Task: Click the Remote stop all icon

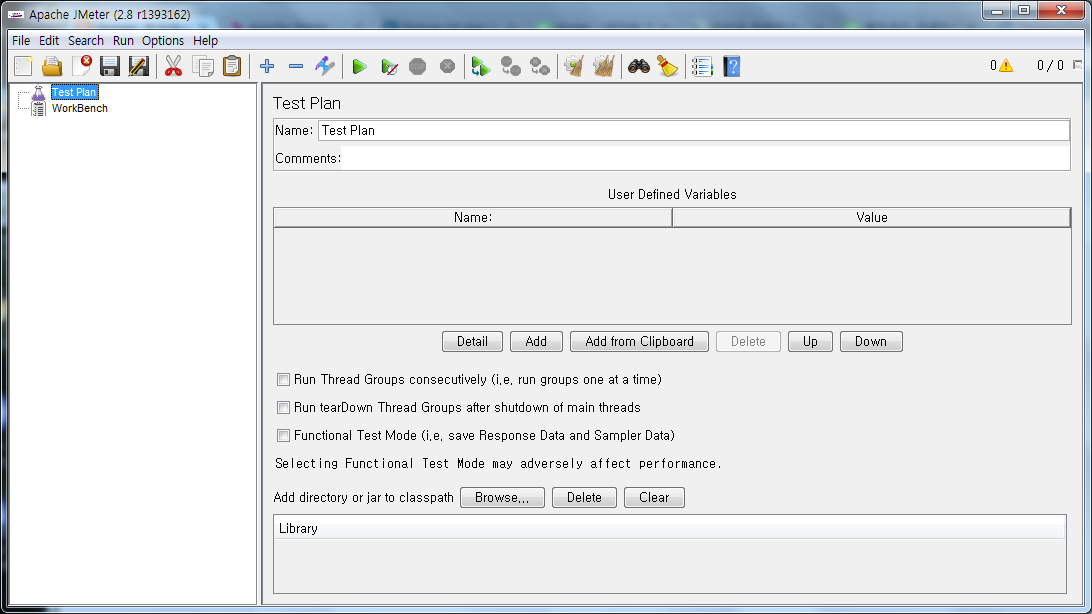Action: click(x=510, y=66)
